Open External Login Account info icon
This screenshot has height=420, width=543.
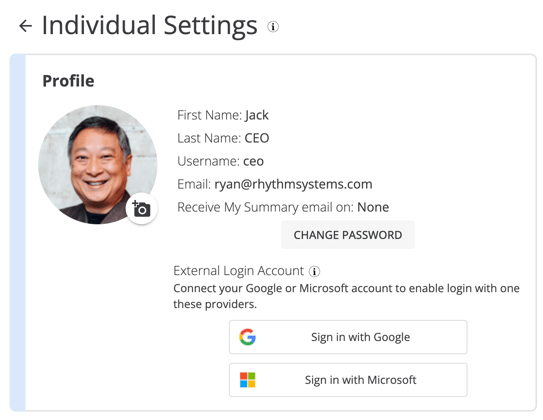click(x=314, y=271)
